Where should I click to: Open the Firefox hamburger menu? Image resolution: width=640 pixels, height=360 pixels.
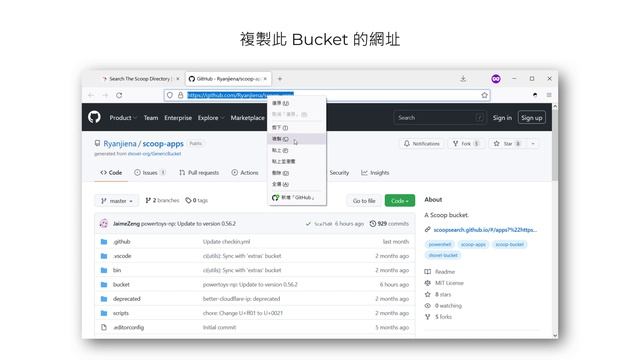[x=549, y=95]
